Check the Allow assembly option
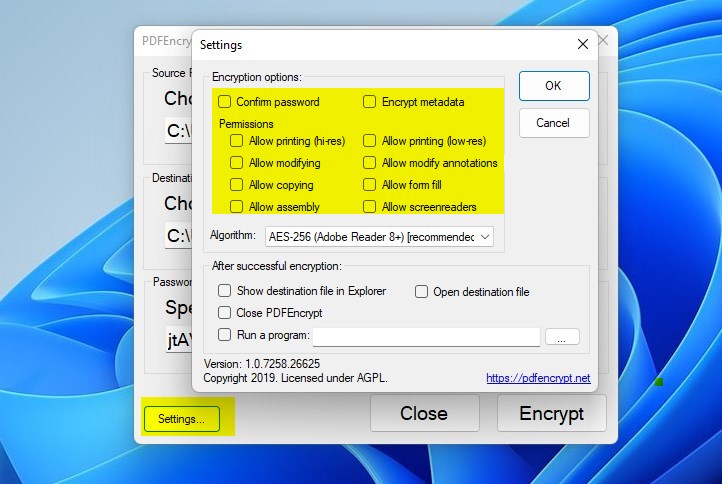Viewport: 722px width, 484px height. [x=236, y=206]
